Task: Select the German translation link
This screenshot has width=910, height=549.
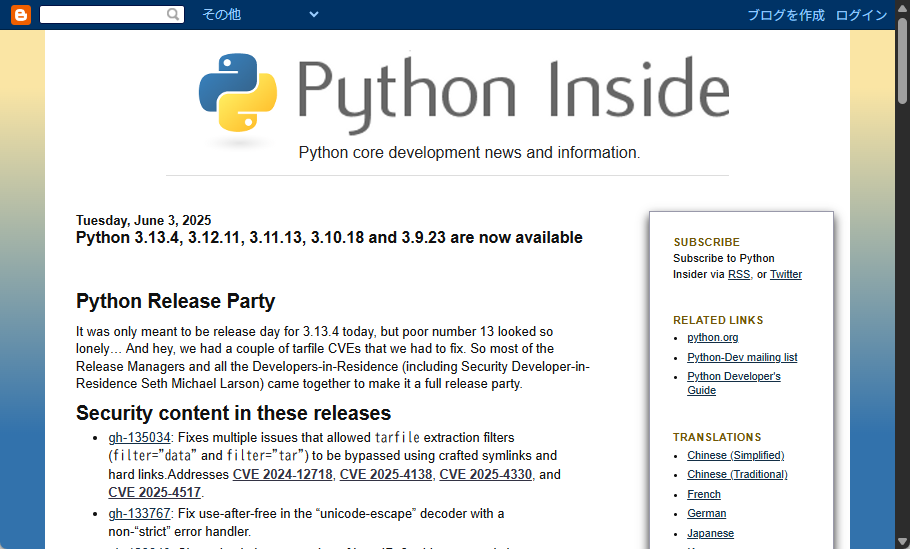Action: coord(706,513)
